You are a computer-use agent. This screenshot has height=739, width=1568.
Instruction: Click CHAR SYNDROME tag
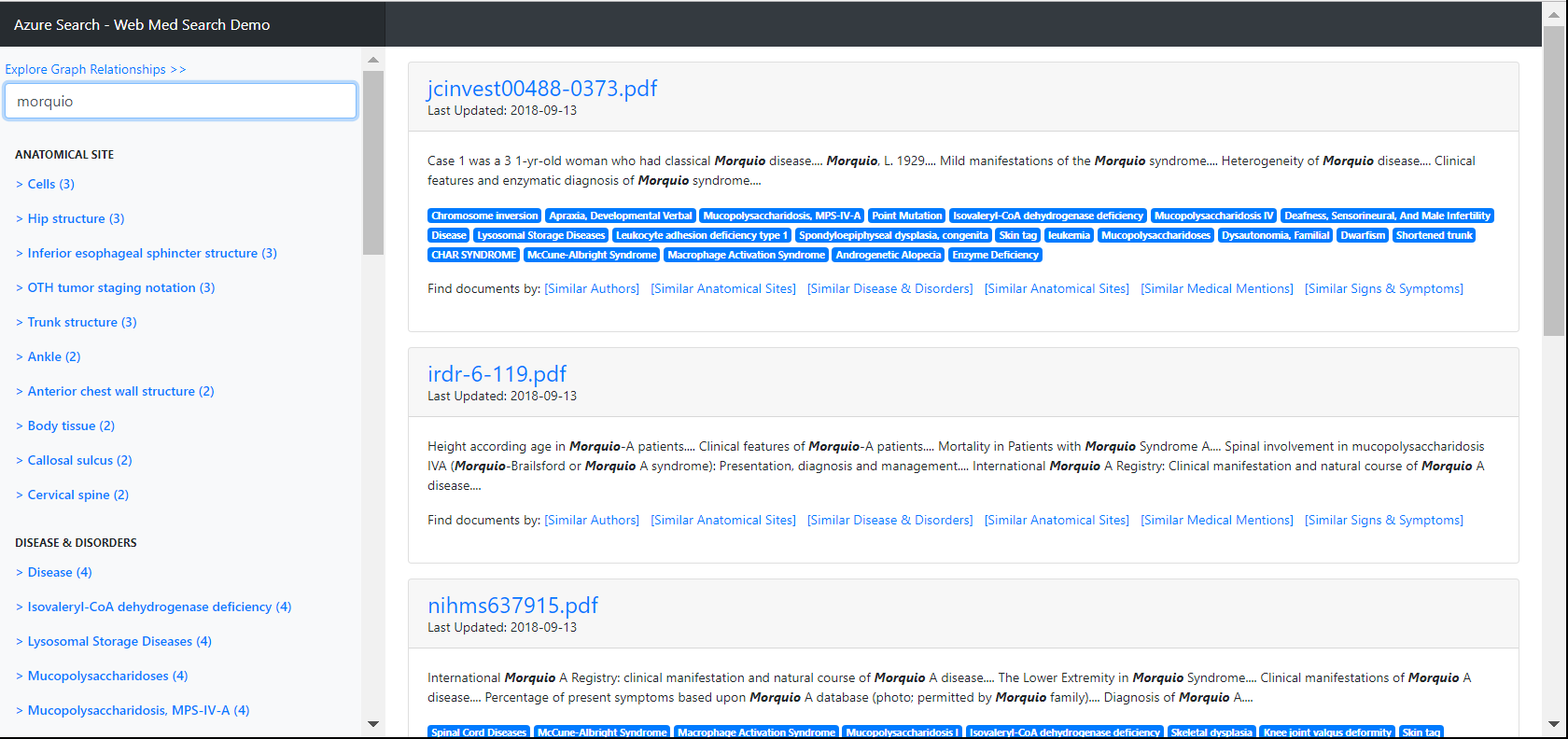click(x=474, y=255)
